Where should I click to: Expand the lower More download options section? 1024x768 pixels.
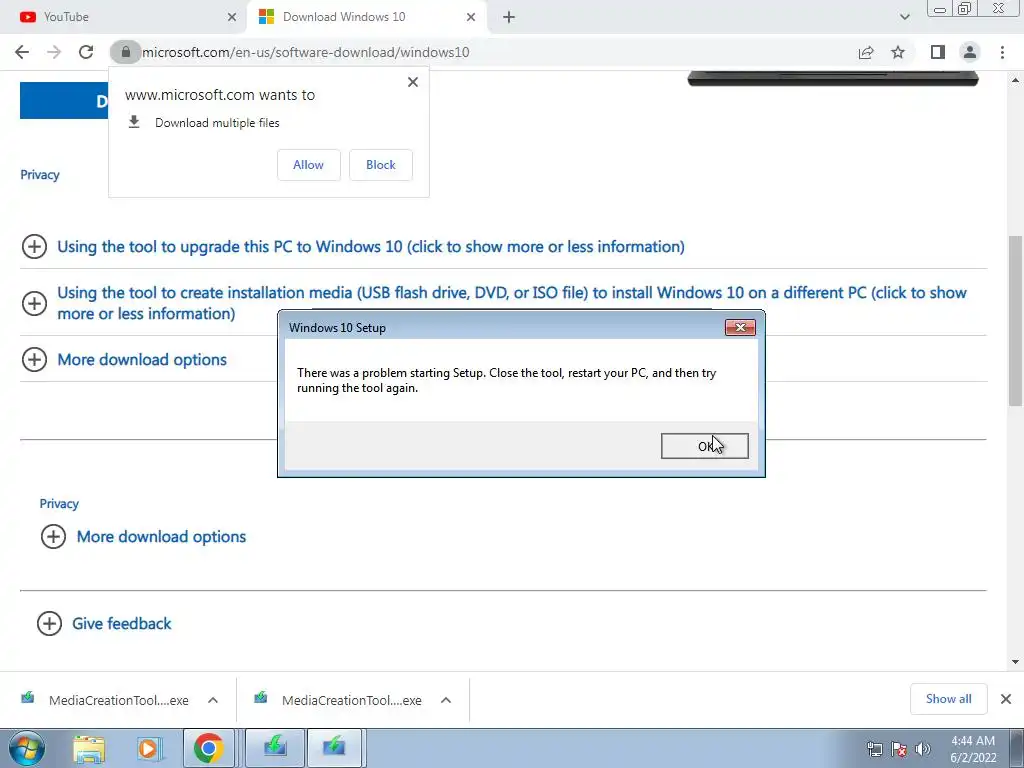click(144, 537)
